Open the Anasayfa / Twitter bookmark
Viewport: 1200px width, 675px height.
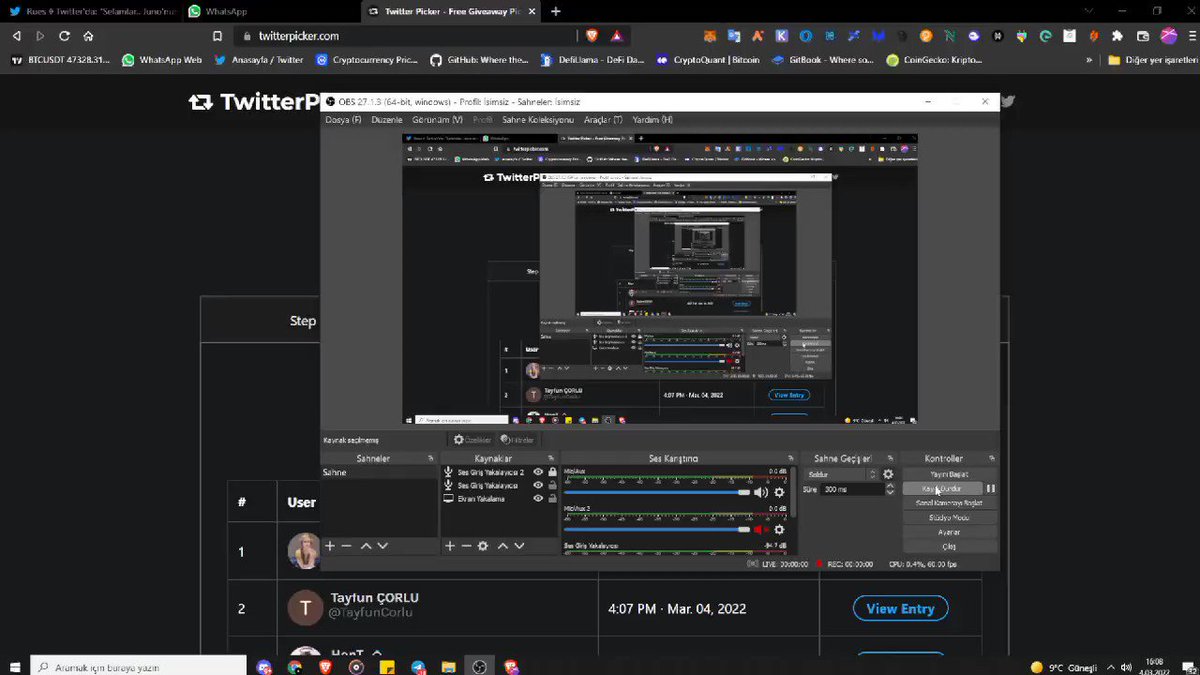coord(258,60)
